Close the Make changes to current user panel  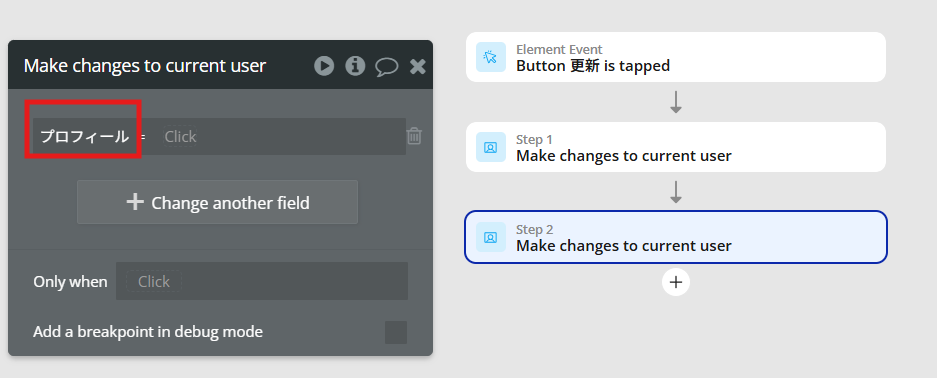pos(418,66)
